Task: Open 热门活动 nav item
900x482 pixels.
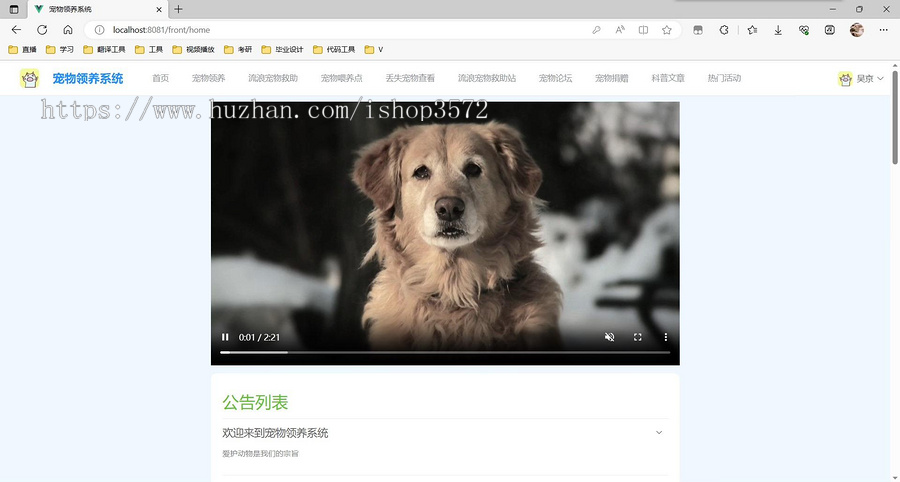Action: click(x=724, y=78)
